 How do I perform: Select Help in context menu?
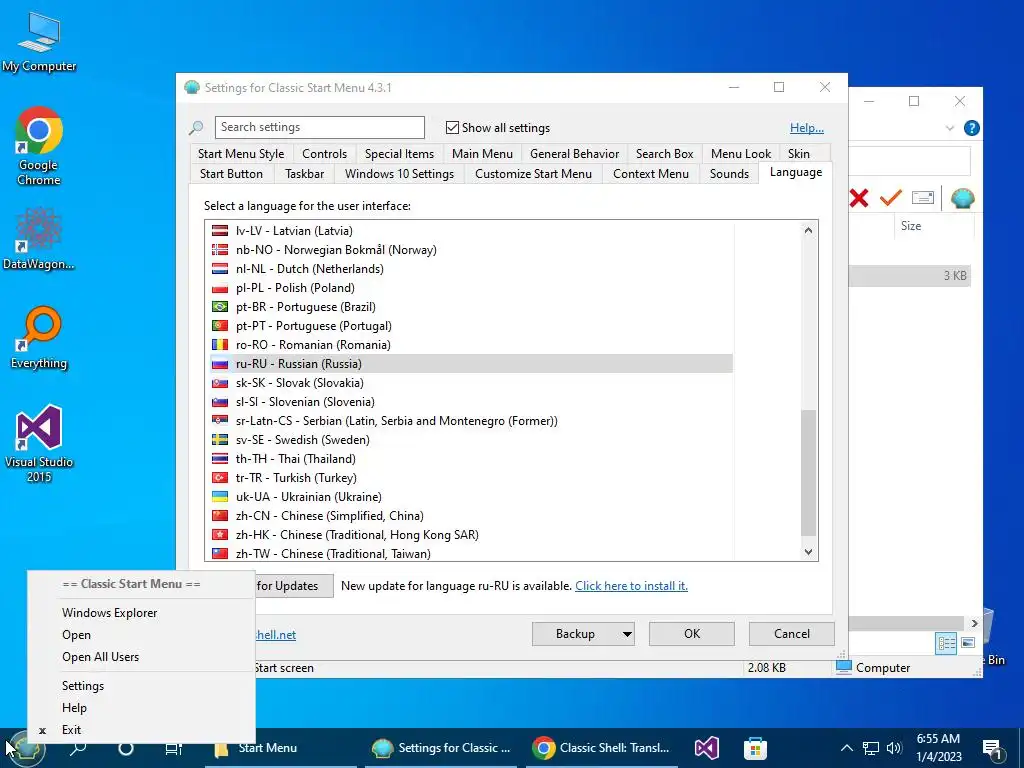point(141,708)
